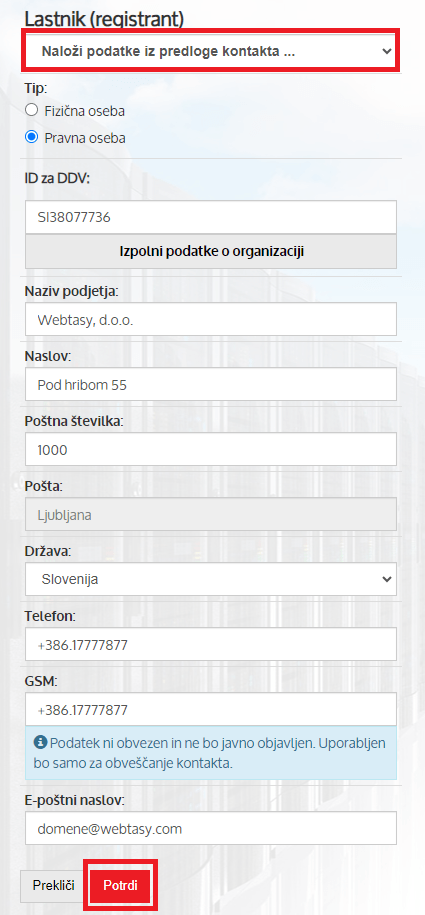Image resolution: width=425 pixels, height=915 pixels.
Task: Focus the Telefon number field
Action: [211, 644]
